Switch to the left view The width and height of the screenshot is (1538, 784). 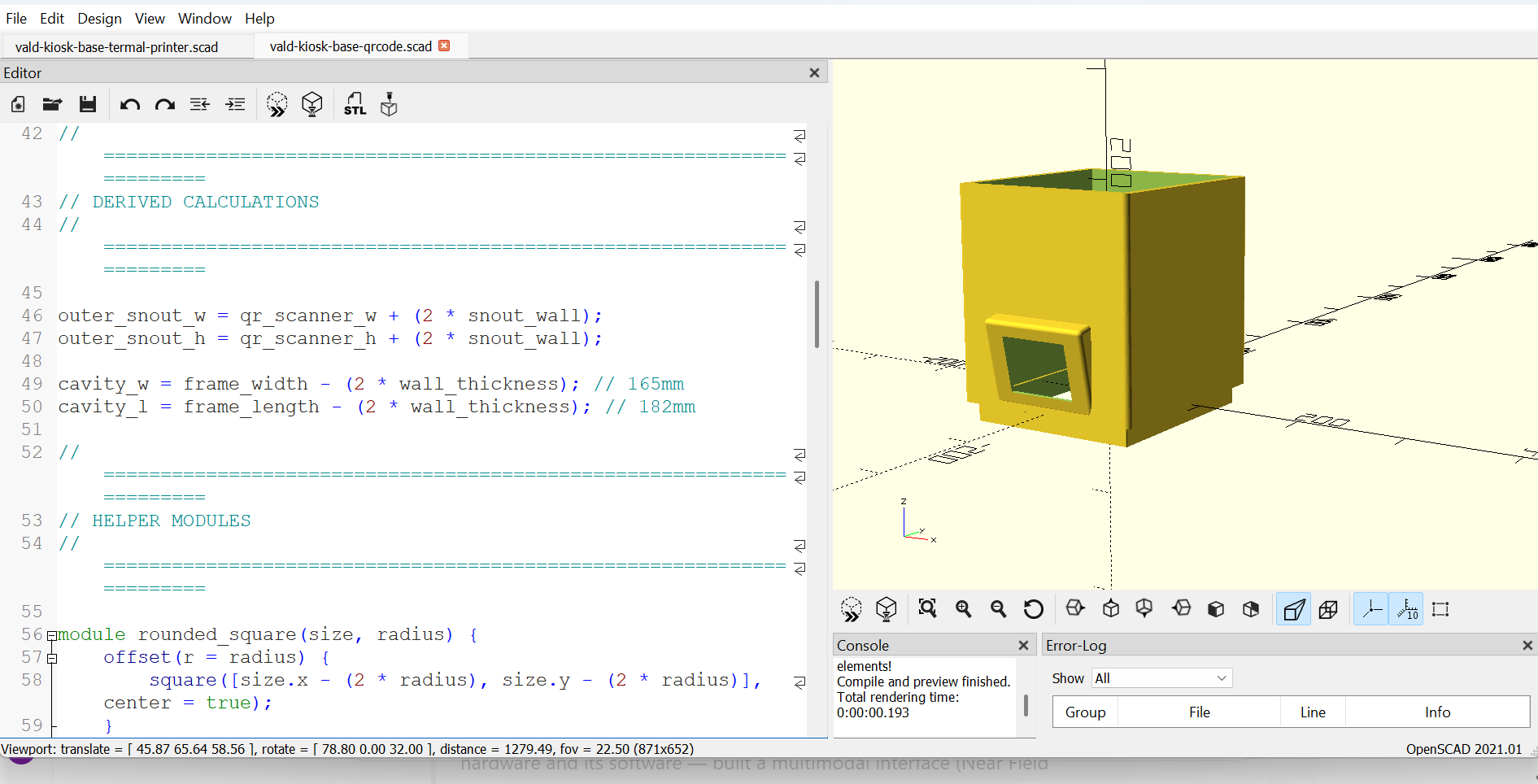[1182, 608]
